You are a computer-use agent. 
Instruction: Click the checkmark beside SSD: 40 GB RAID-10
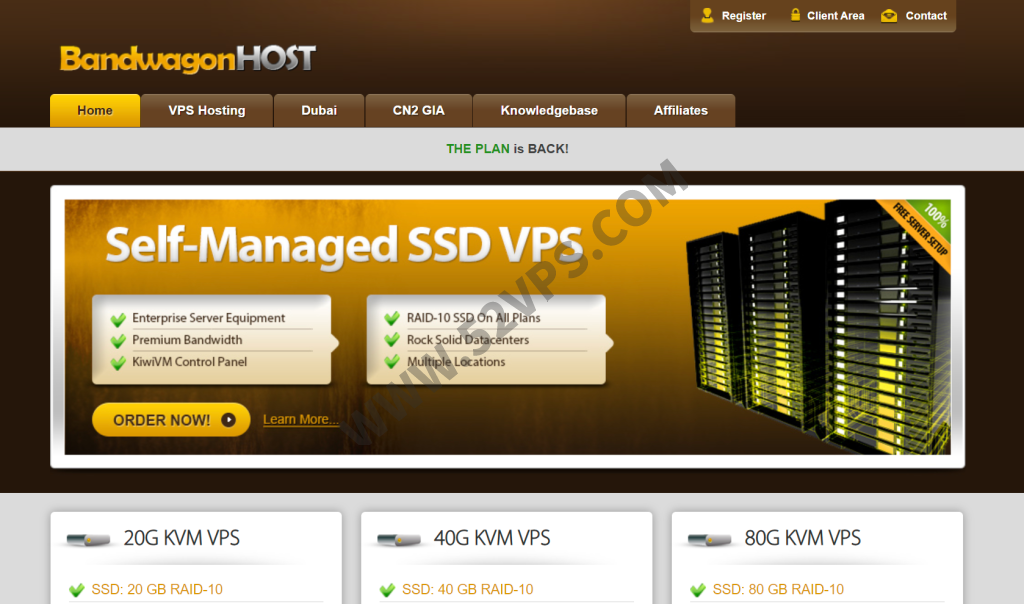[387, 590]
